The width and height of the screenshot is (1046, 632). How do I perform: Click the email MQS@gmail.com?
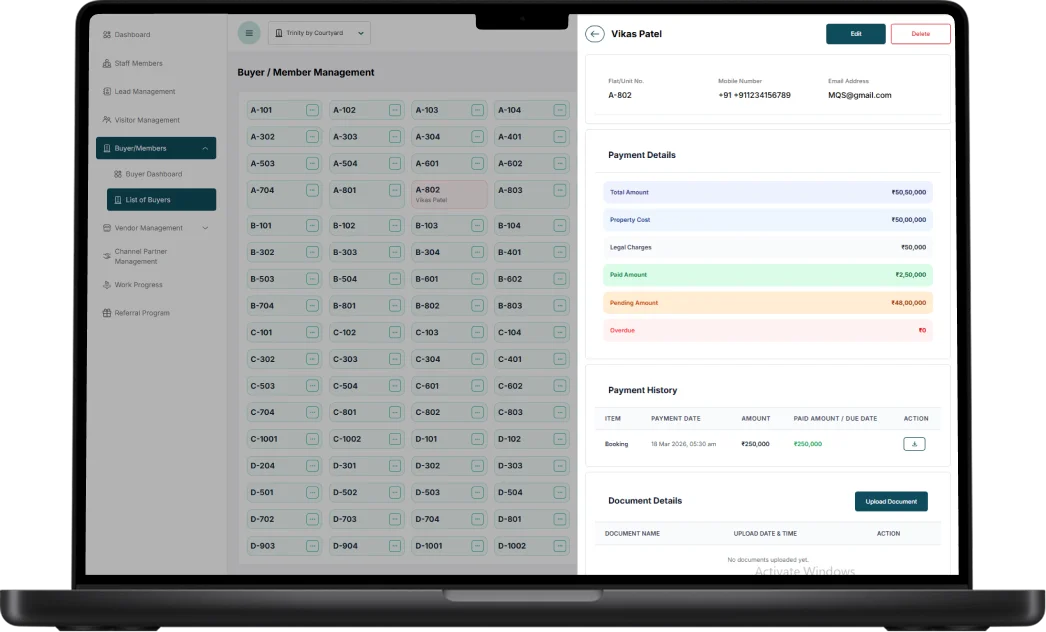pyautogui.click(x=859, y=95)
